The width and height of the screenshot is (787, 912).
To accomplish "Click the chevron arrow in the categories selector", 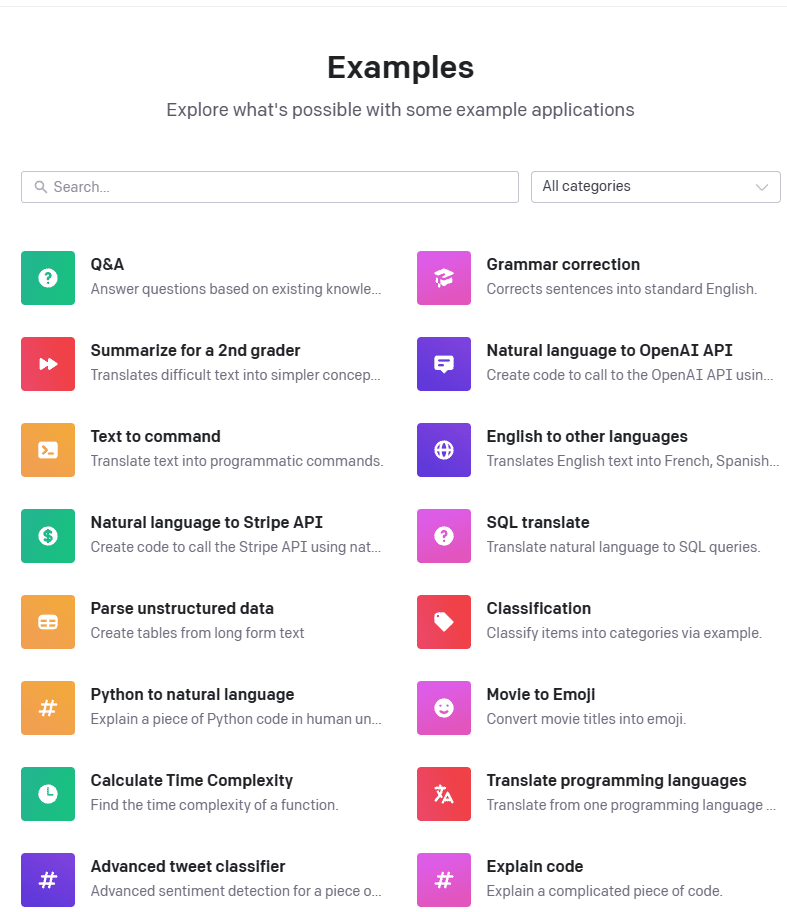I will pyautogui.click(x=761, y=187).
